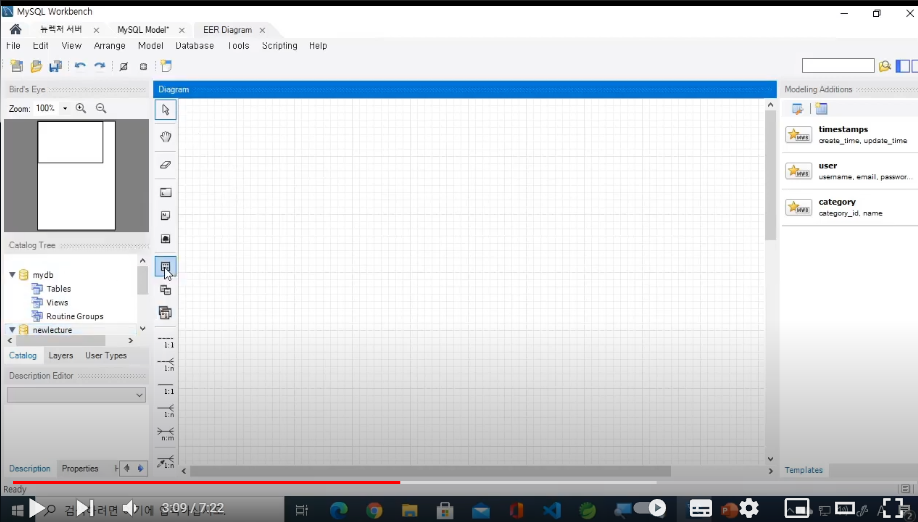Select the place new view tool
This screenshot has height=522, width=918.
click(x=166, y=290)
